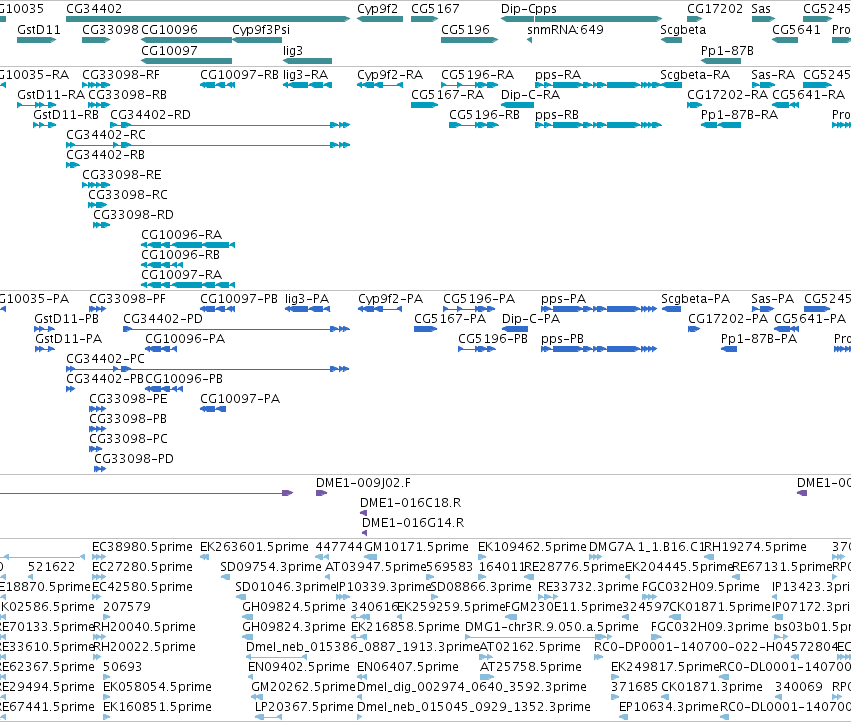The height and width of the screenshot is (722, 851).
Task: Open the CG10096-PA protein label
Action: click(185, 339)
